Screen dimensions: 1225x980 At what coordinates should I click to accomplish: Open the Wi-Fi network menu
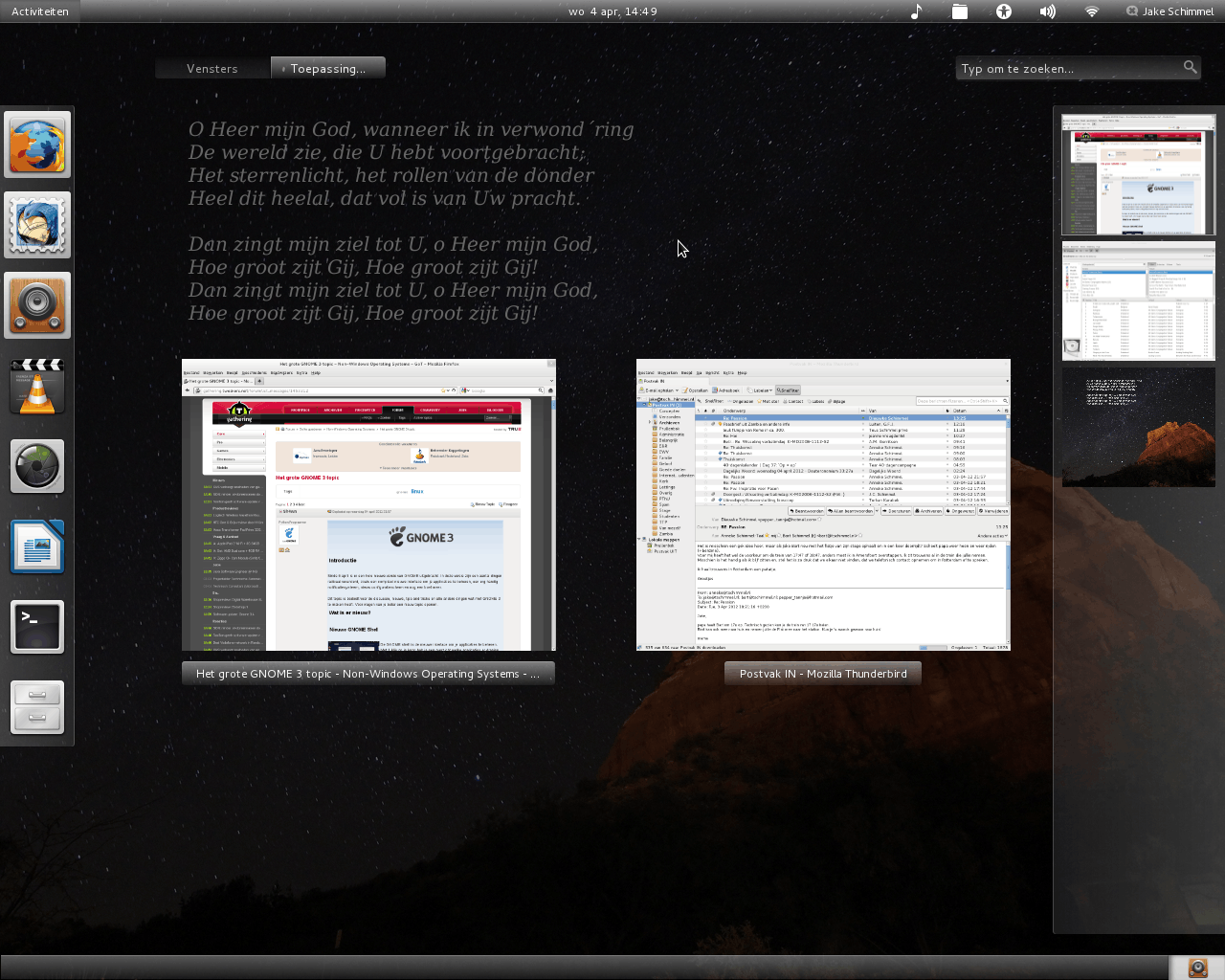[x=1092, y=11]
